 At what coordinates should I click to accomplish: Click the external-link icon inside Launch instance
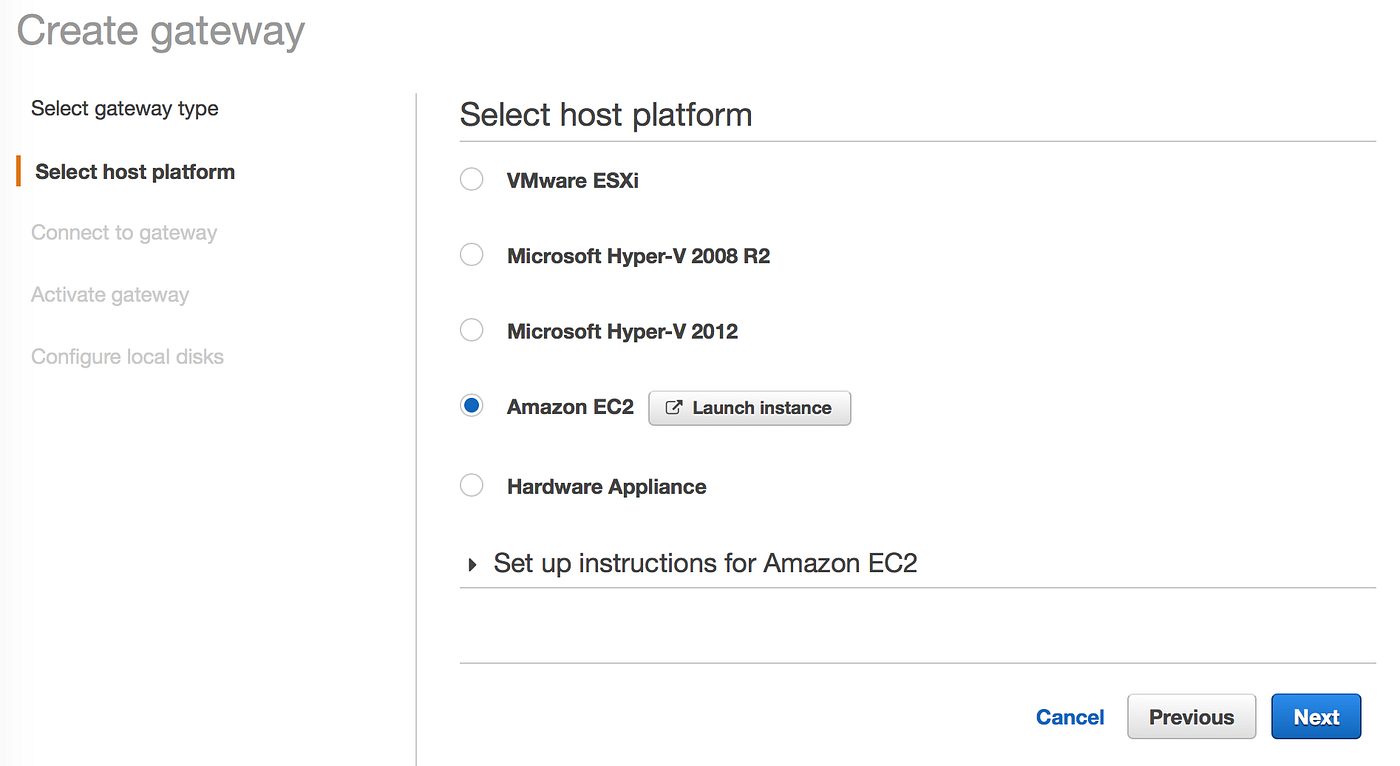coord(673,407)
